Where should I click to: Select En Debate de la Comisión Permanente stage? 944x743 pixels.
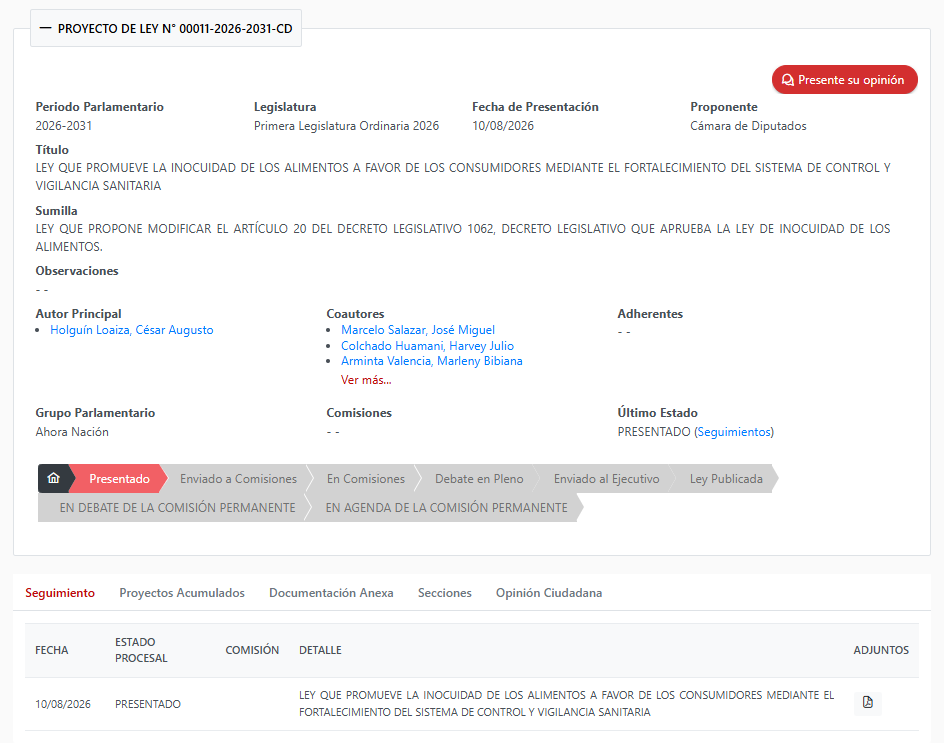click(x=177, y=508)
